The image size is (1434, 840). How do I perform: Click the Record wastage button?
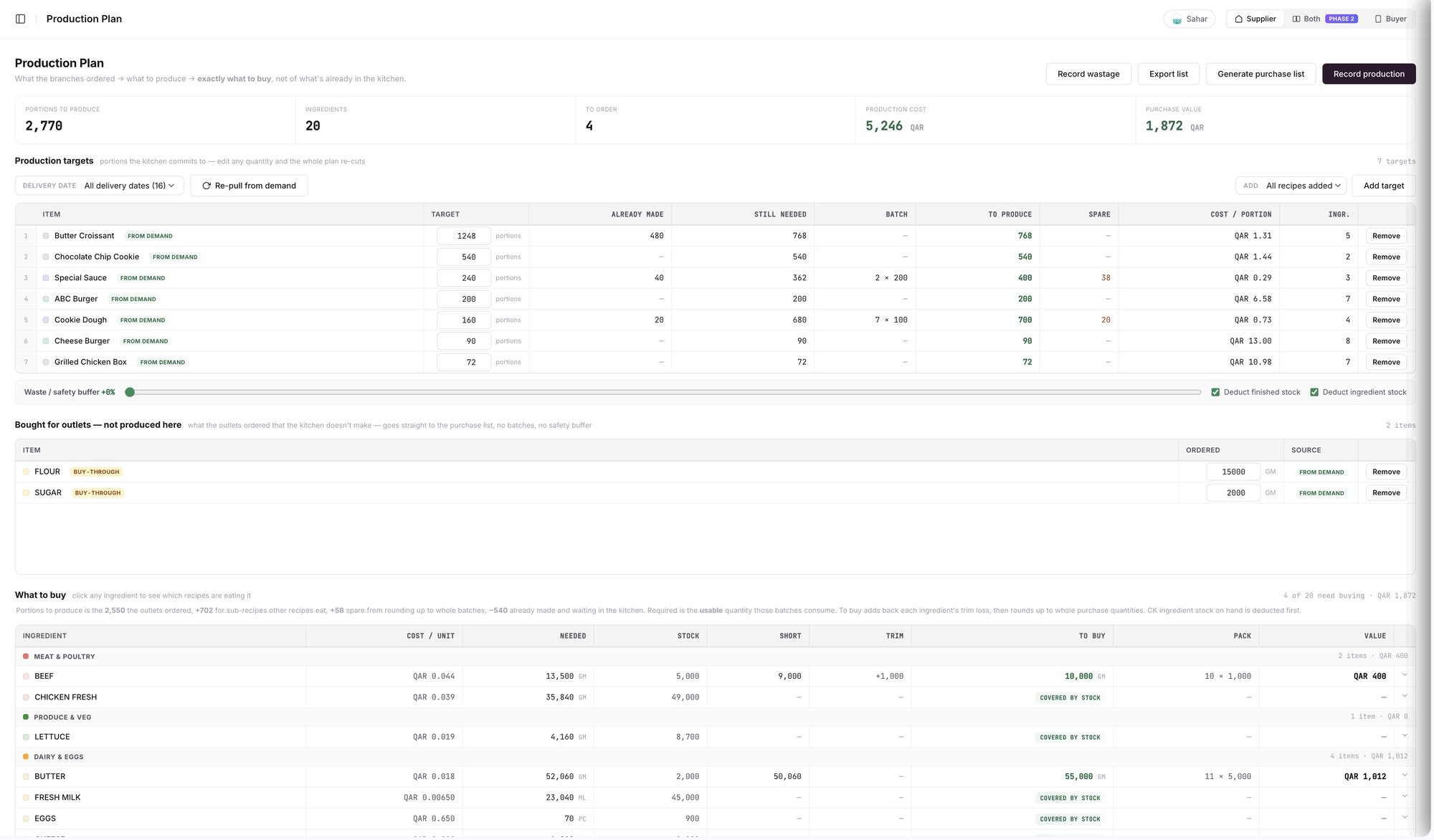tap(1088, 74)
